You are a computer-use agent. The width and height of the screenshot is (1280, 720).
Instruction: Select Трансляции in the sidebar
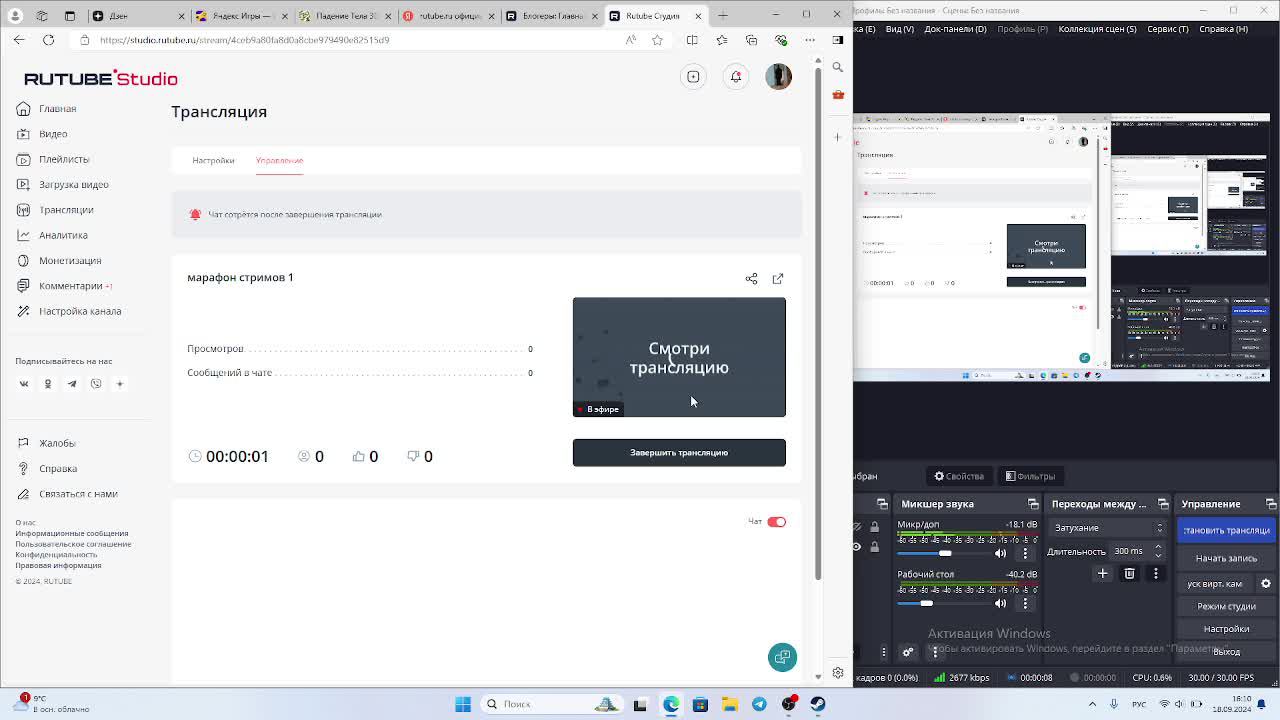pyautogui.click(x=55, y=210)
